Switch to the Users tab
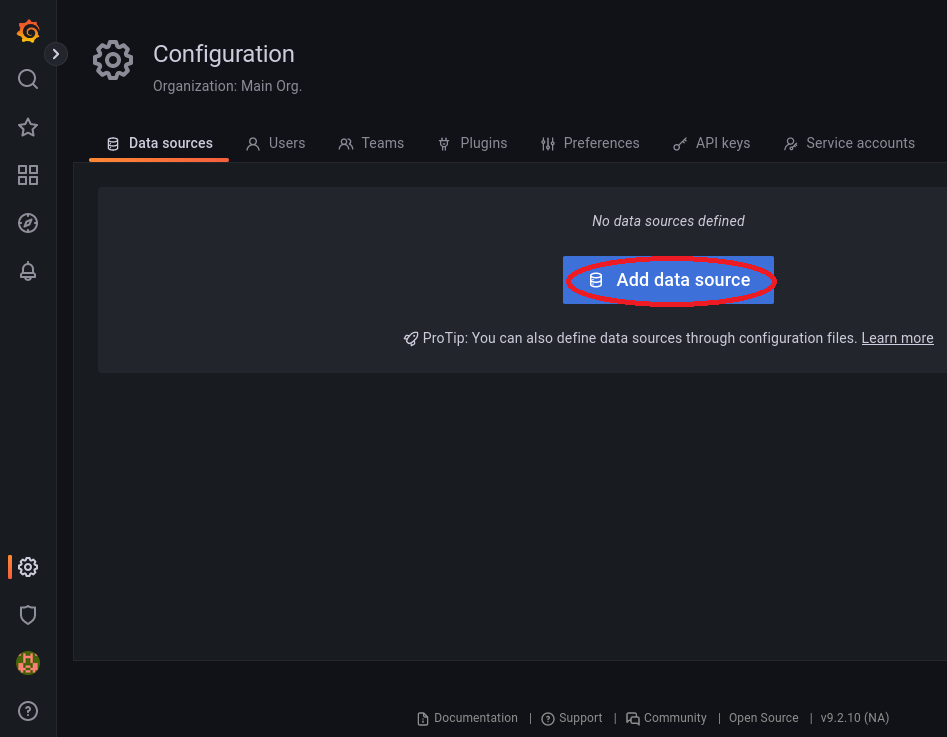The height and width of the screenshot is (737, 947). 276,143
